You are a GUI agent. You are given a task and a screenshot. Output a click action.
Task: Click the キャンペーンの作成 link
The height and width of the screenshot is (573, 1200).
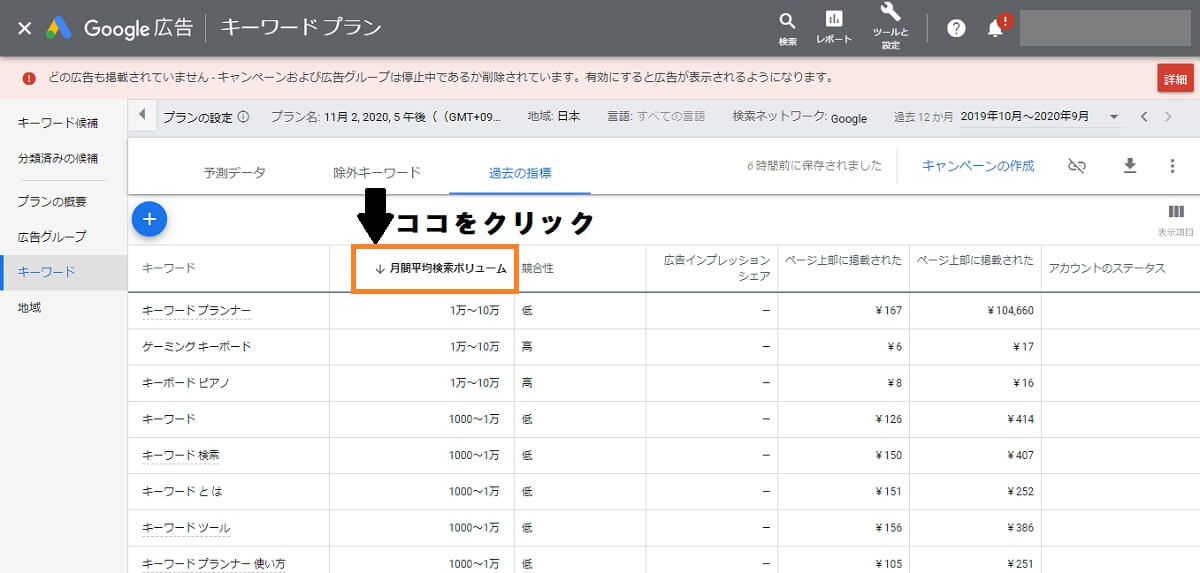coord(977,166)
